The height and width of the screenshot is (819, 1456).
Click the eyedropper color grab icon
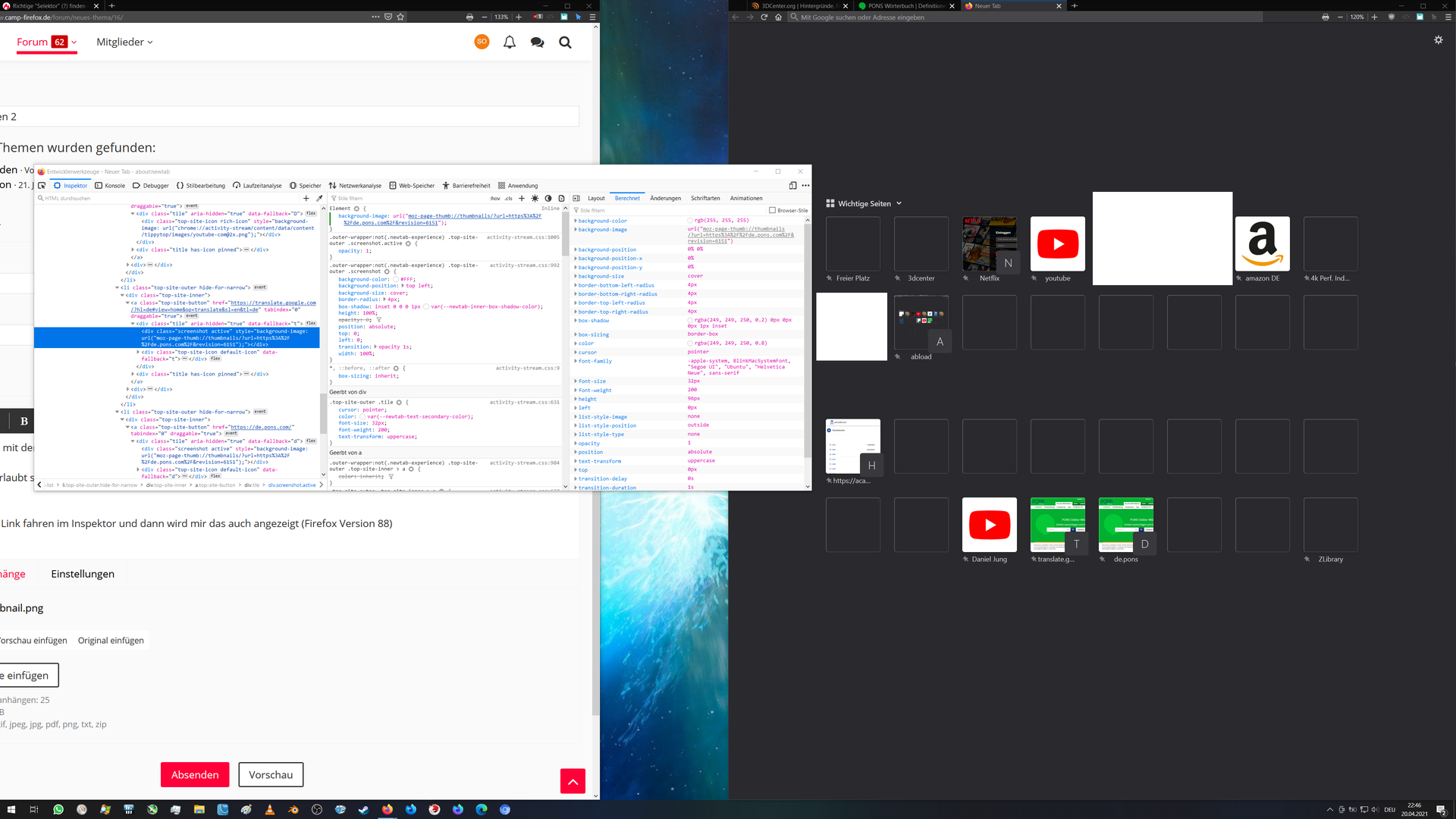[319, 198]
